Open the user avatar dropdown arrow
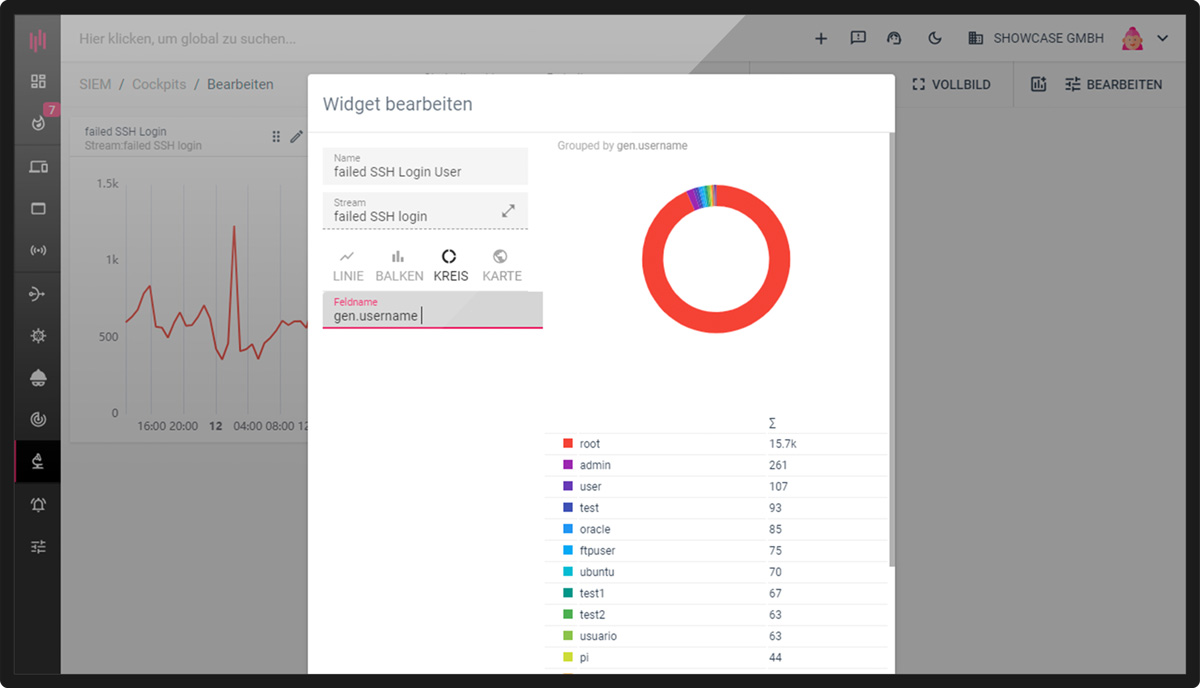Viewport: 1200px width, 688px height. 1162,39
